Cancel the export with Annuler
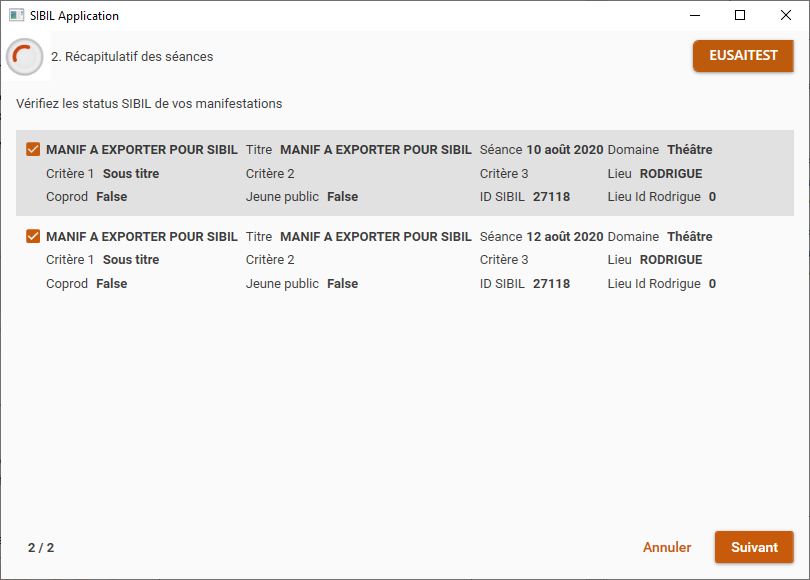The width and height of the screenshot is (810, 580). tap(666, 547)
